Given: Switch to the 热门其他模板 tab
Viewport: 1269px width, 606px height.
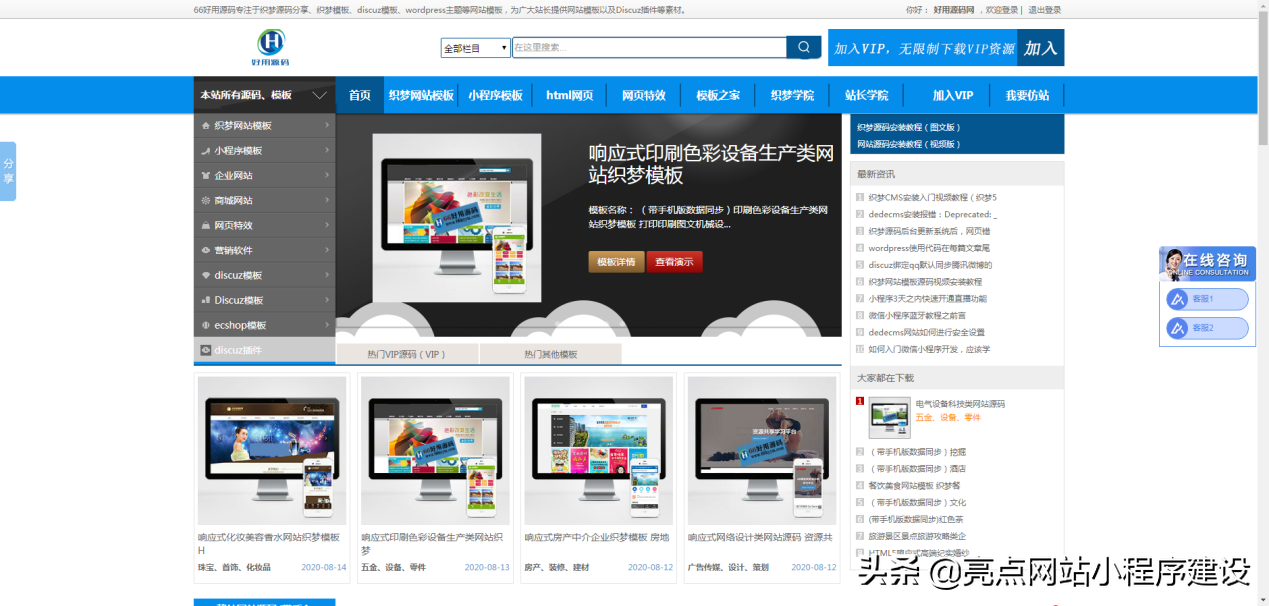Looking at the screenshot, I should point(551,353).
